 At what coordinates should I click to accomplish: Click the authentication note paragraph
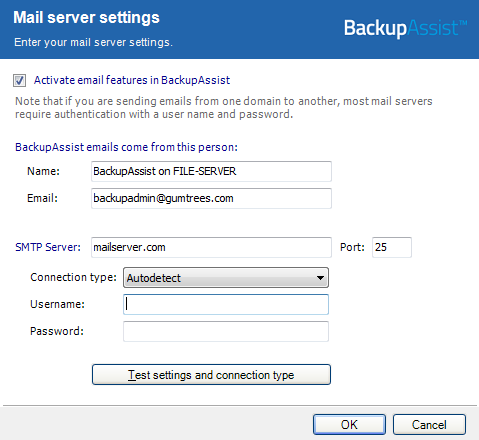(x=224, y=108)
